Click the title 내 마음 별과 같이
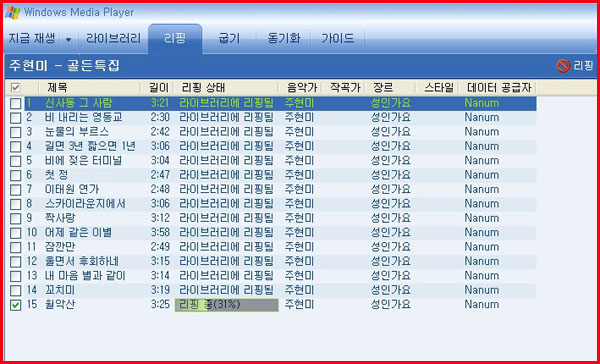 85,276
